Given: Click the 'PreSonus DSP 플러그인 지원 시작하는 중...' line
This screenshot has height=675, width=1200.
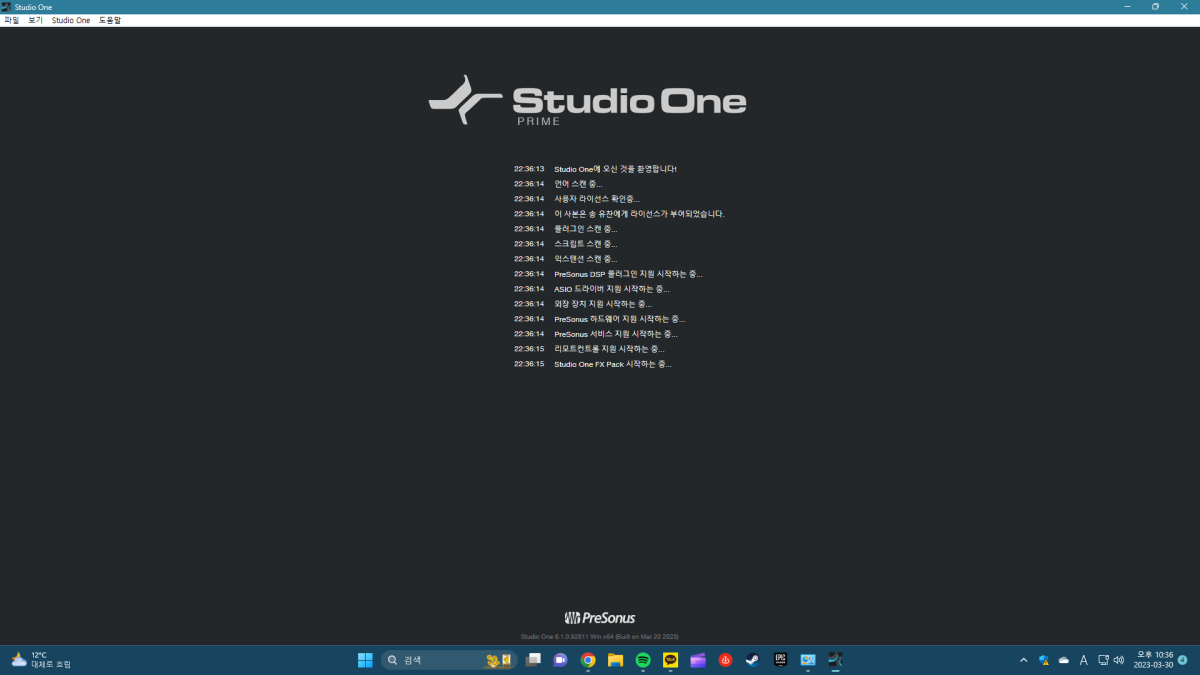Looking at the screenshot, I should (628, 274).
